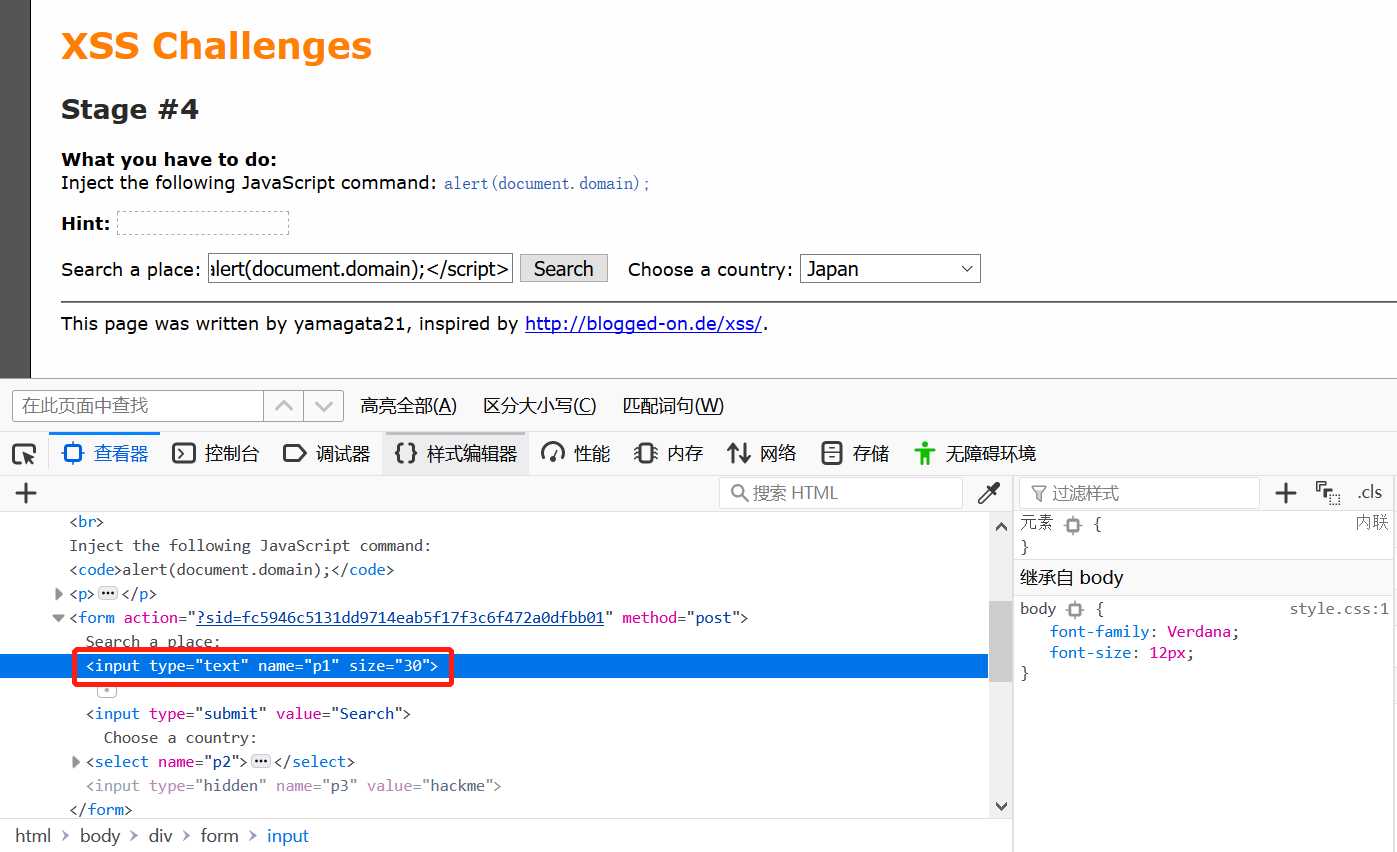This screenshot has height=852, width=1397.
Task: Click the Search button on page
Action: pyautogui.click(x=564, y=268)
